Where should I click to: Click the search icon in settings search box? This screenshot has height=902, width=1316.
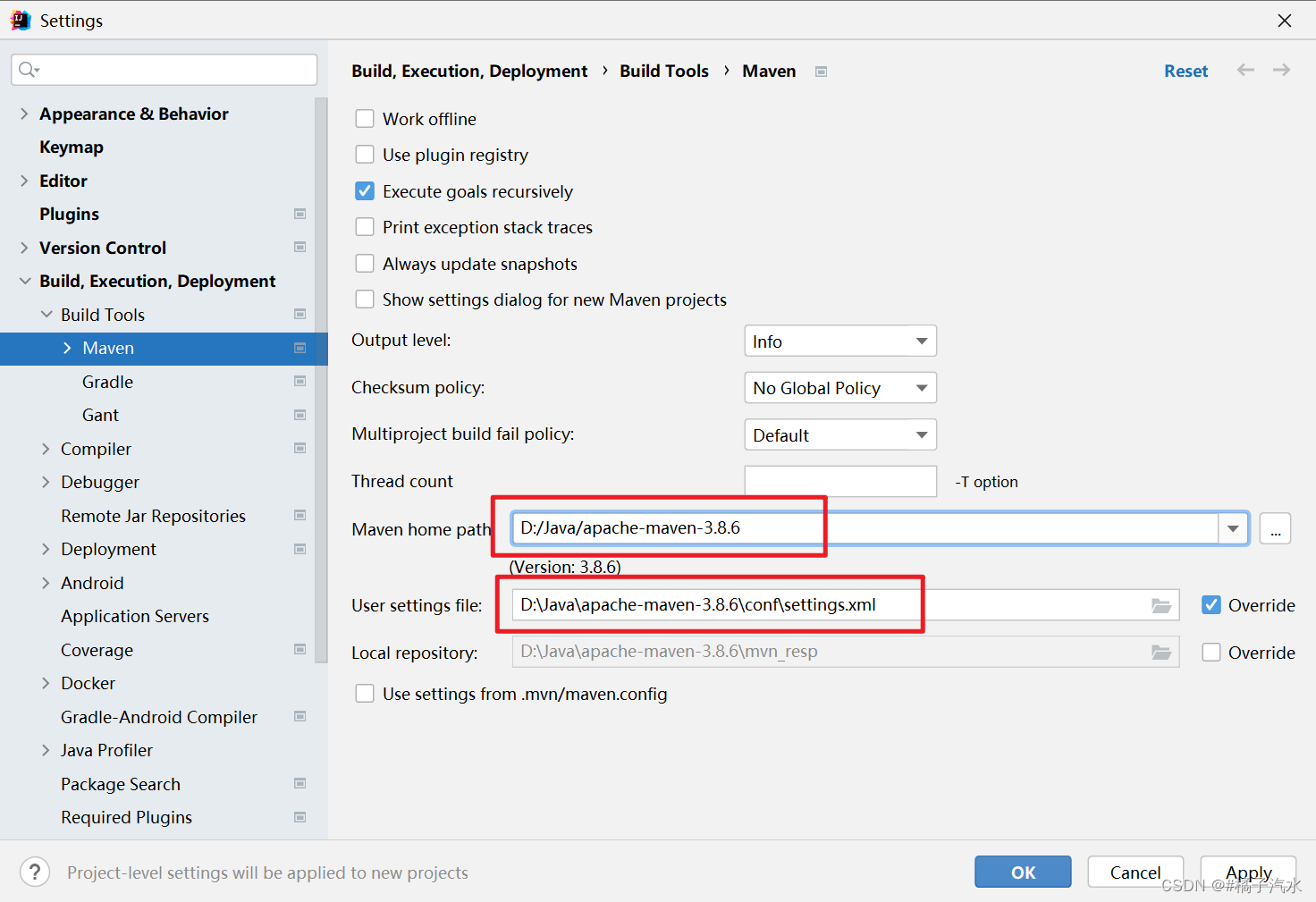[x=29, y=70]
